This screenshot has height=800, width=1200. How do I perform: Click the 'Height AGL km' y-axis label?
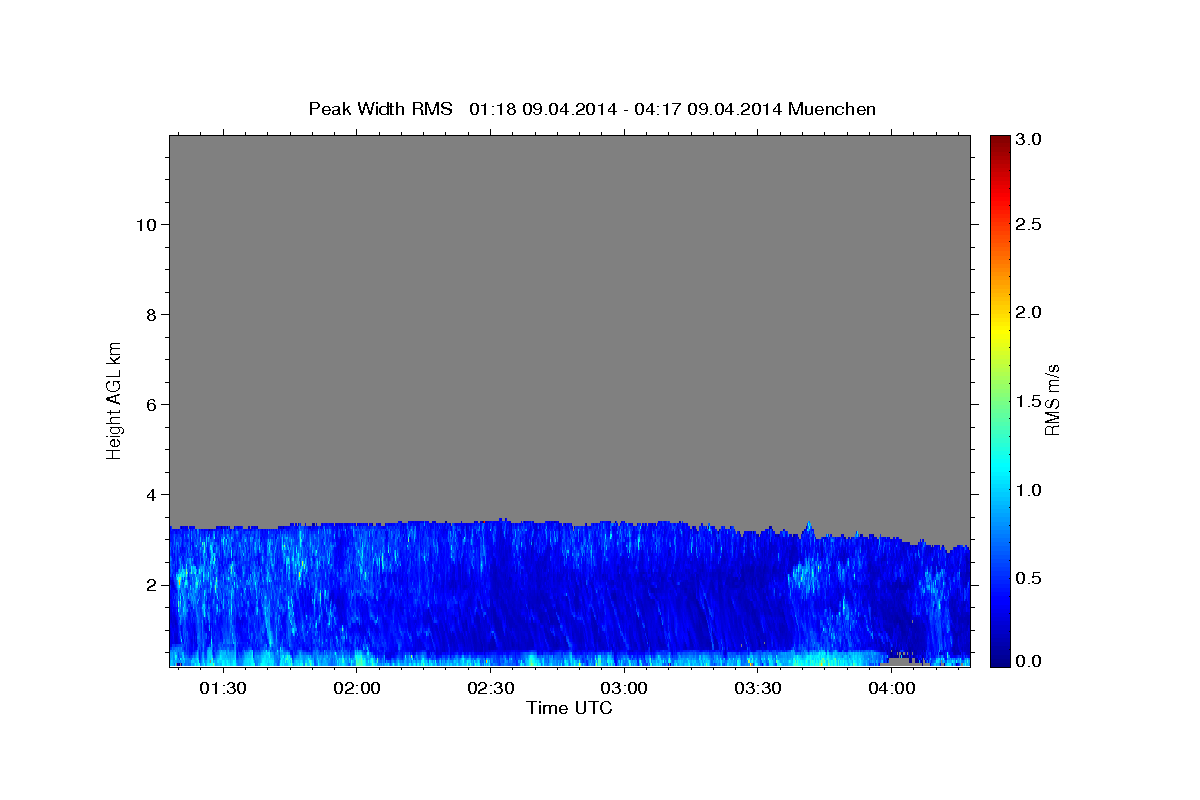[x=115, y=399]
